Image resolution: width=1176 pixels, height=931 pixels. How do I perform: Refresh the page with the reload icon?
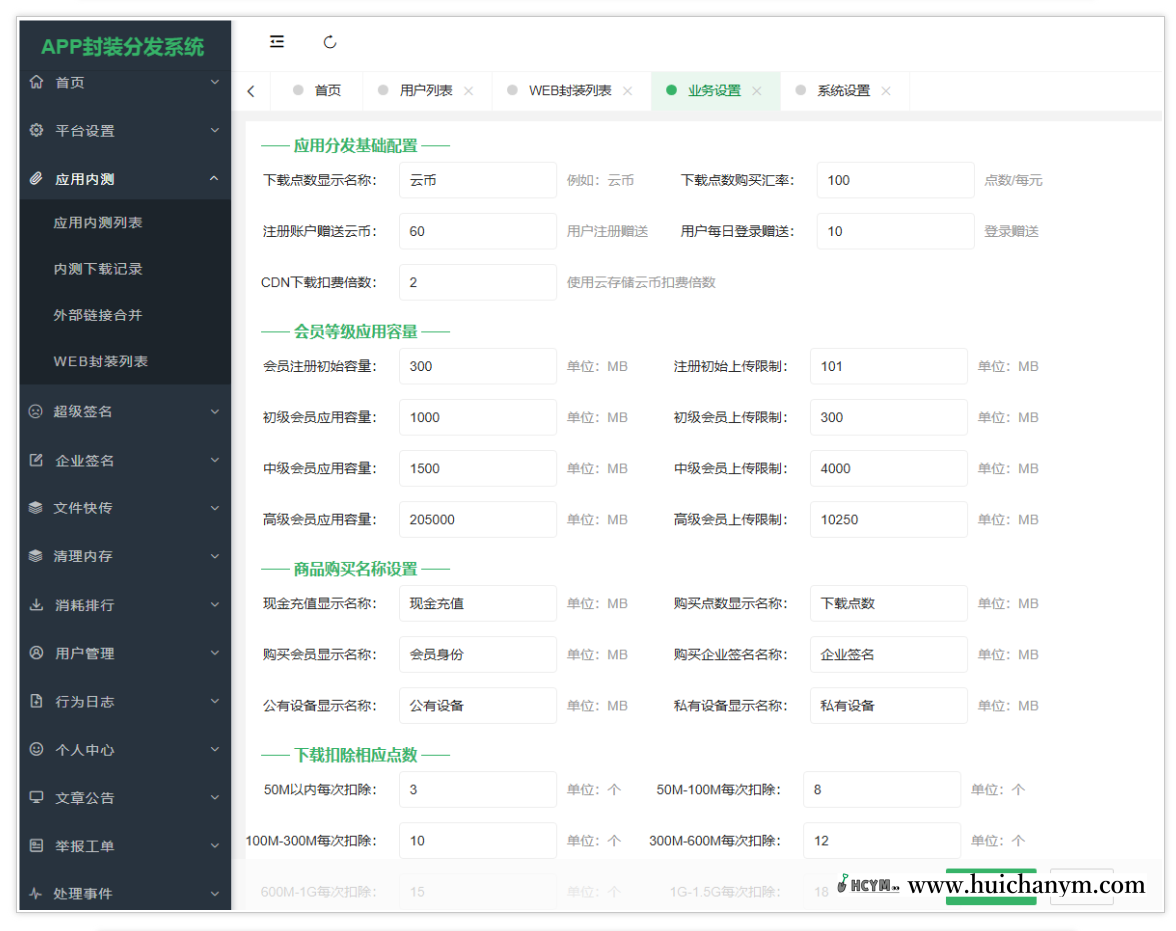330,42
